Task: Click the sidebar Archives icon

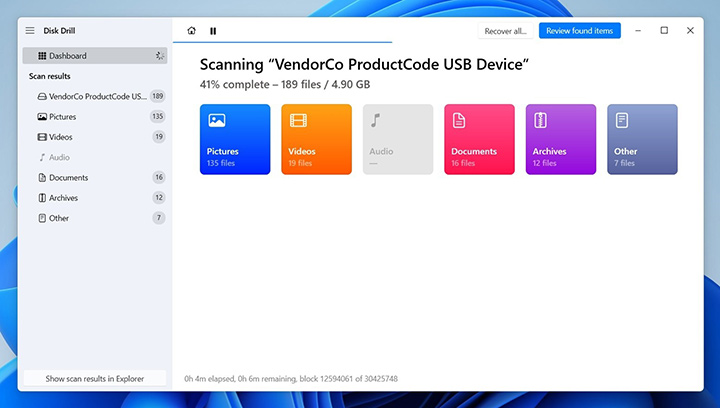Action: pos(42,198)
